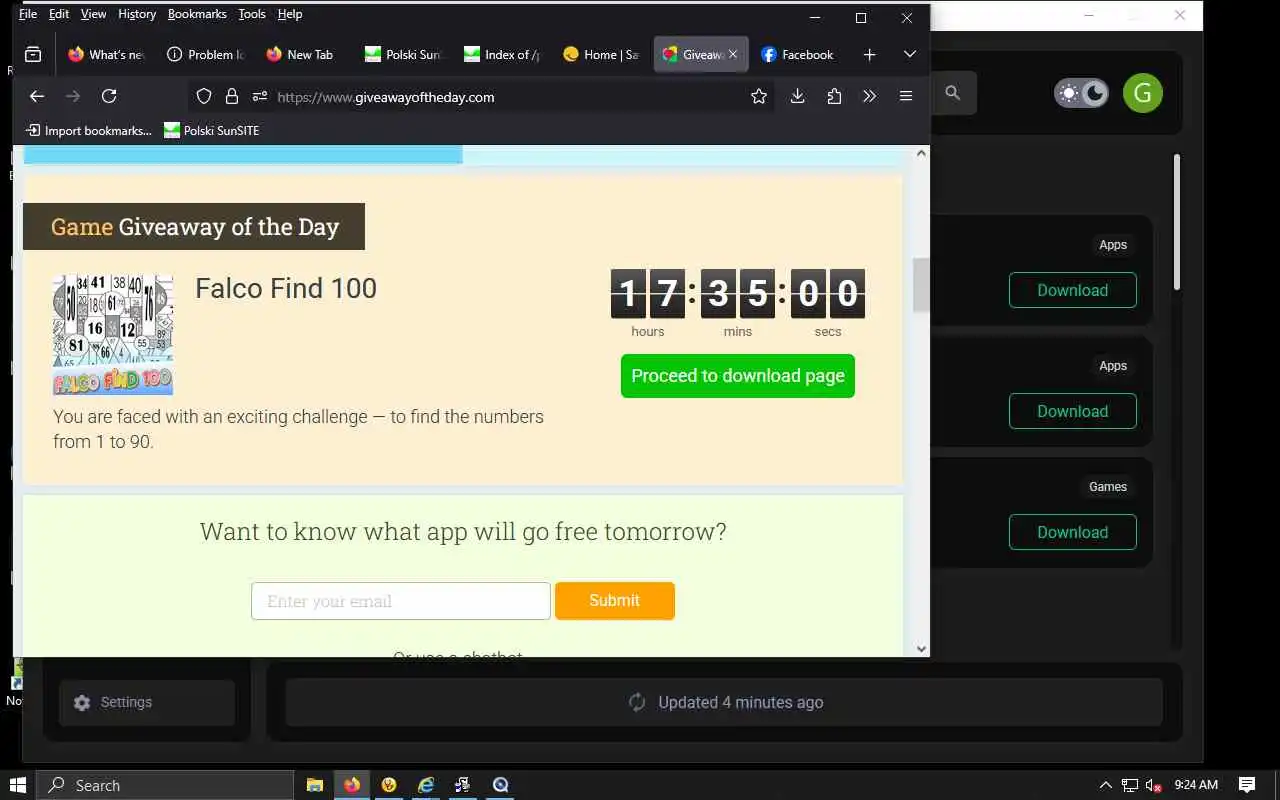Reload the current page

click(x=109, y=96)
